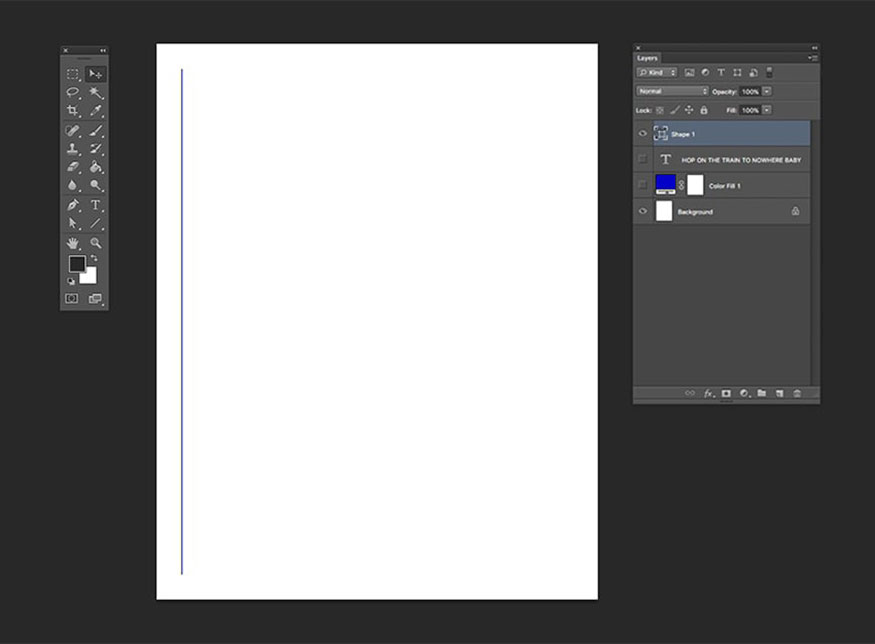Open the Layers panel flyout menu
875x644 pixels.
(812, 58)
